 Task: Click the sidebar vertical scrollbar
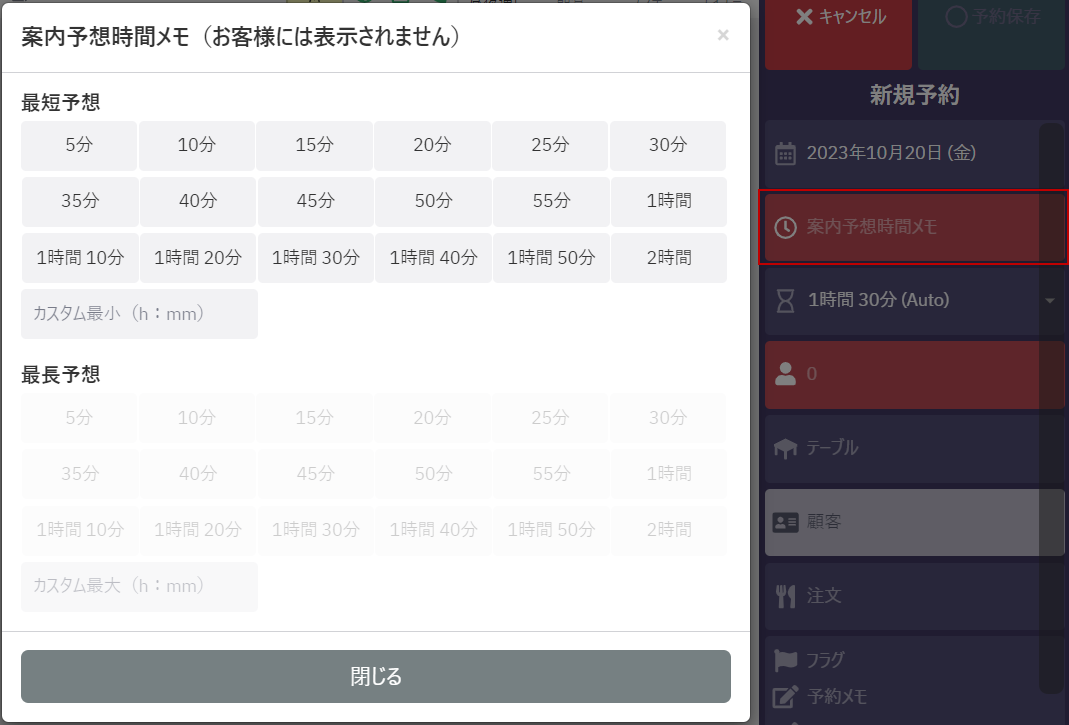[x=1051, y=400]
